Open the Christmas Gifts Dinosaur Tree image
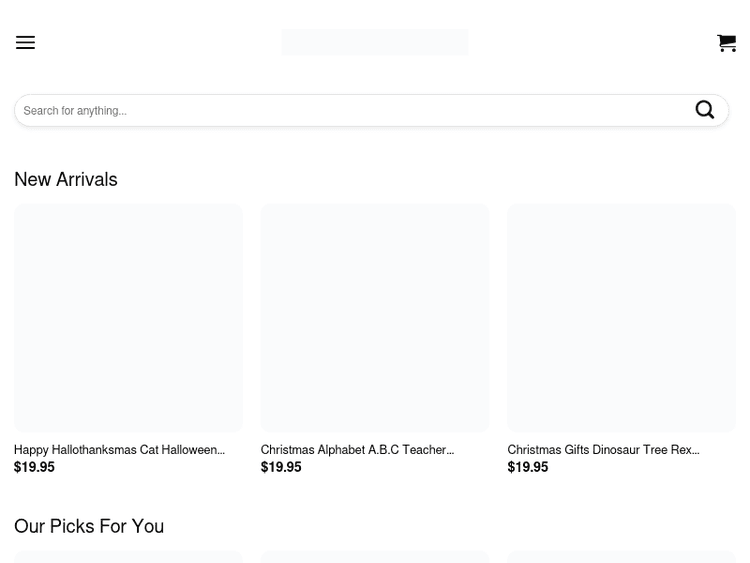 pos(621,317)
